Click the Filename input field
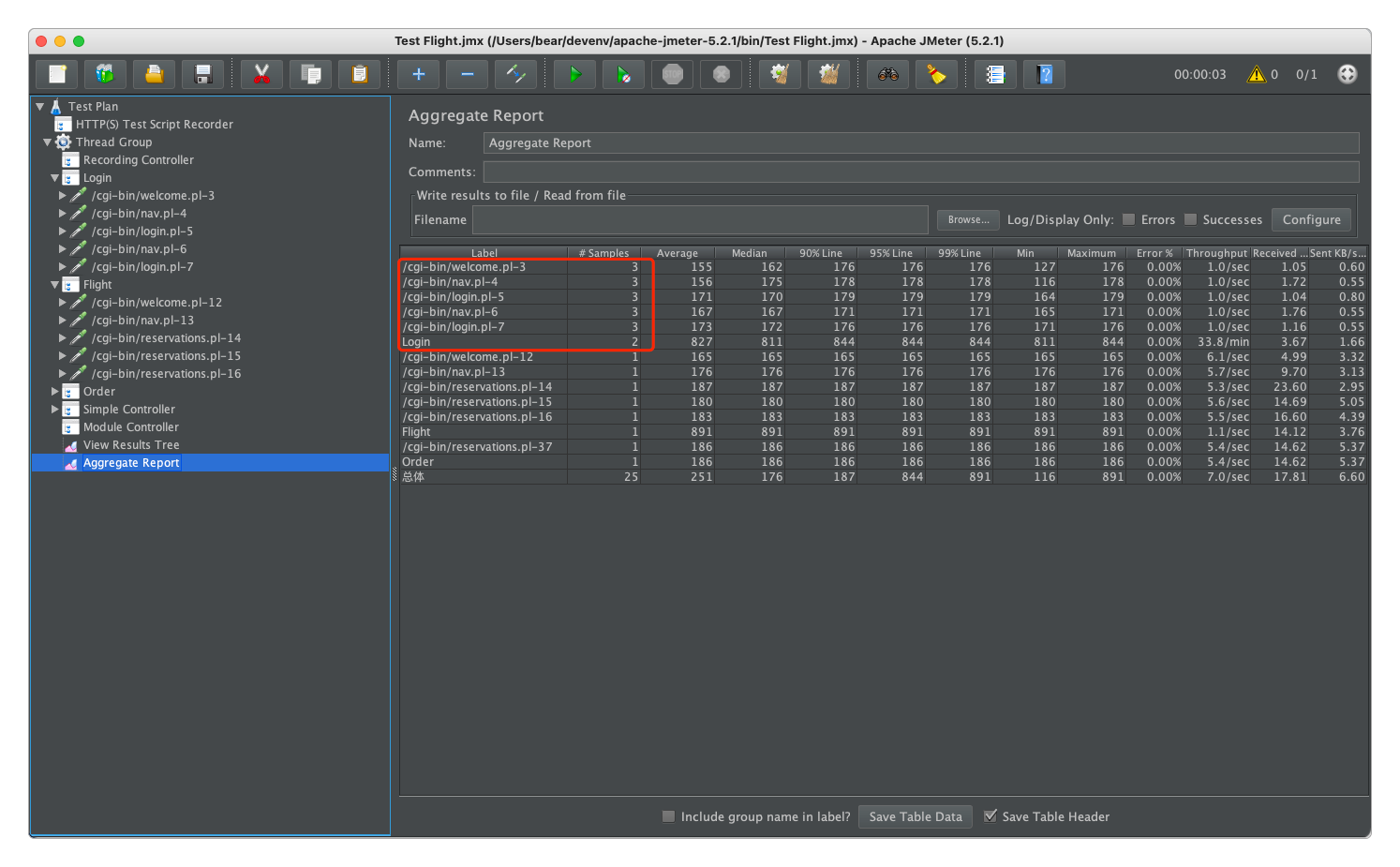 [700, 219]
